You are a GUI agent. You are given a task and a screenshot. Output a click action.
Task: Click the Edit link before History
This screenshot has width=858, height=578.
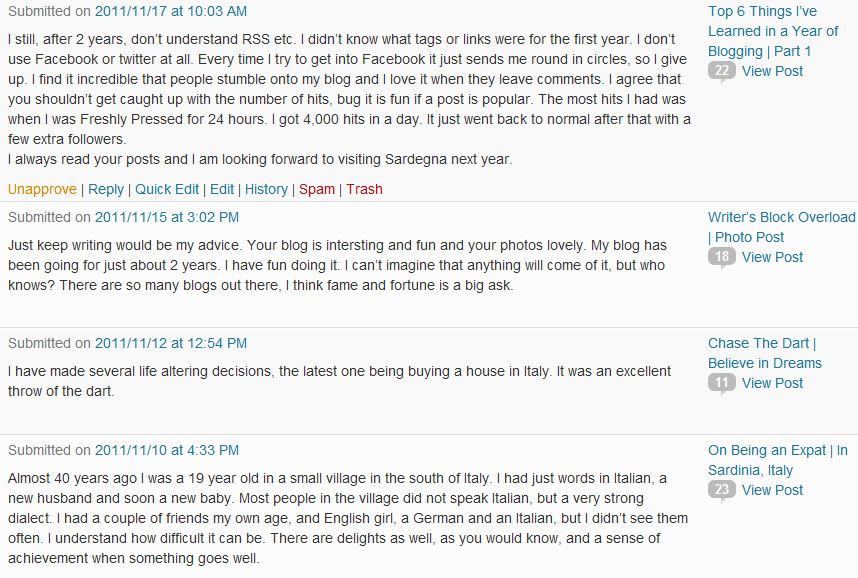pos(222,189)
